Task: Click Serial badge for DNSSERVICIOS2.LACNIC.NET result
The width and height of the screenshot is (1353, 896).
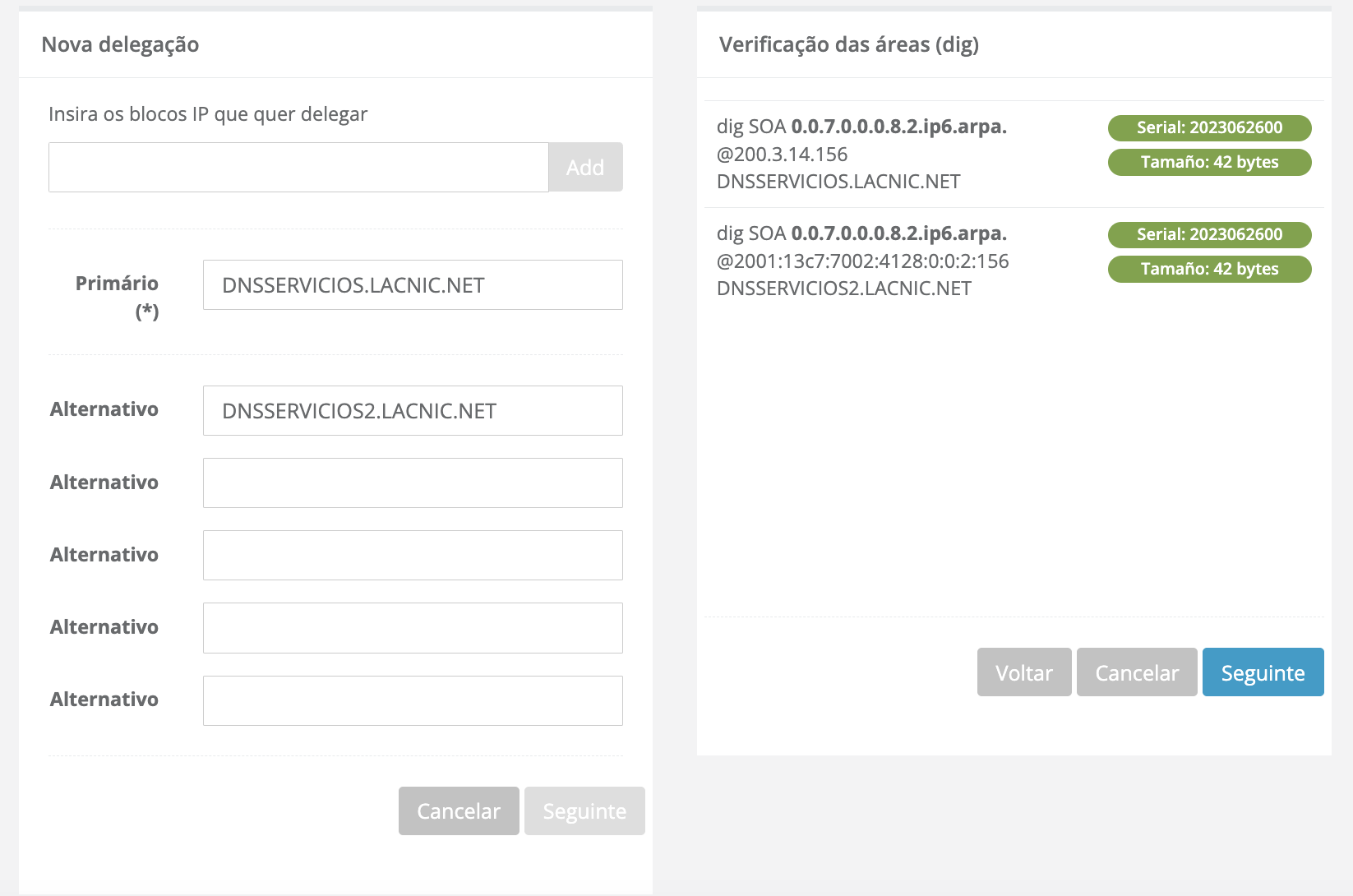Action: (1209, 234)
